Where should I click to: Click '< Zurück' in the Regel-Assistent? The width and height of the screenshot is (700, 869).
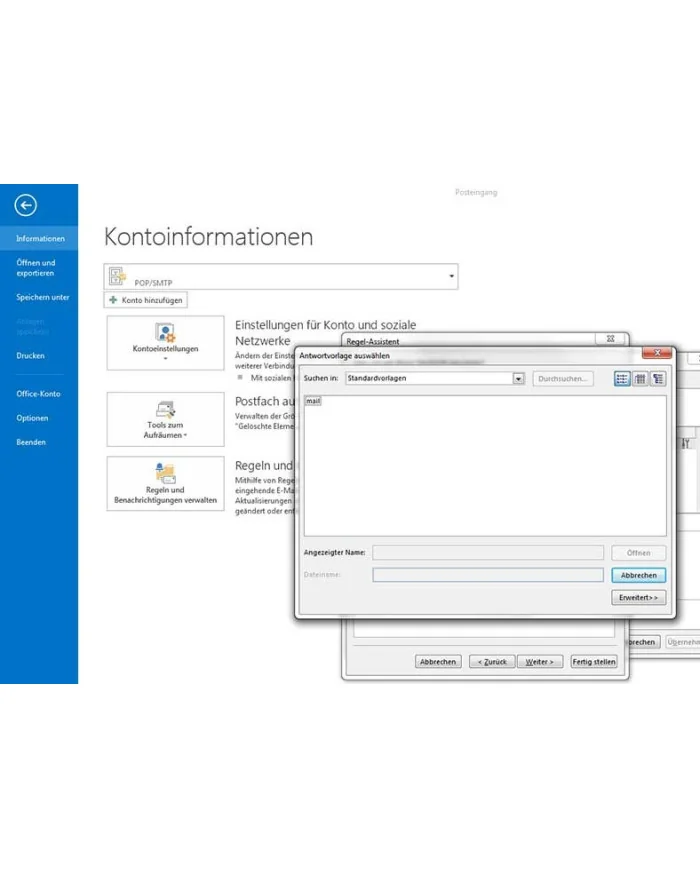click(492, 662)
